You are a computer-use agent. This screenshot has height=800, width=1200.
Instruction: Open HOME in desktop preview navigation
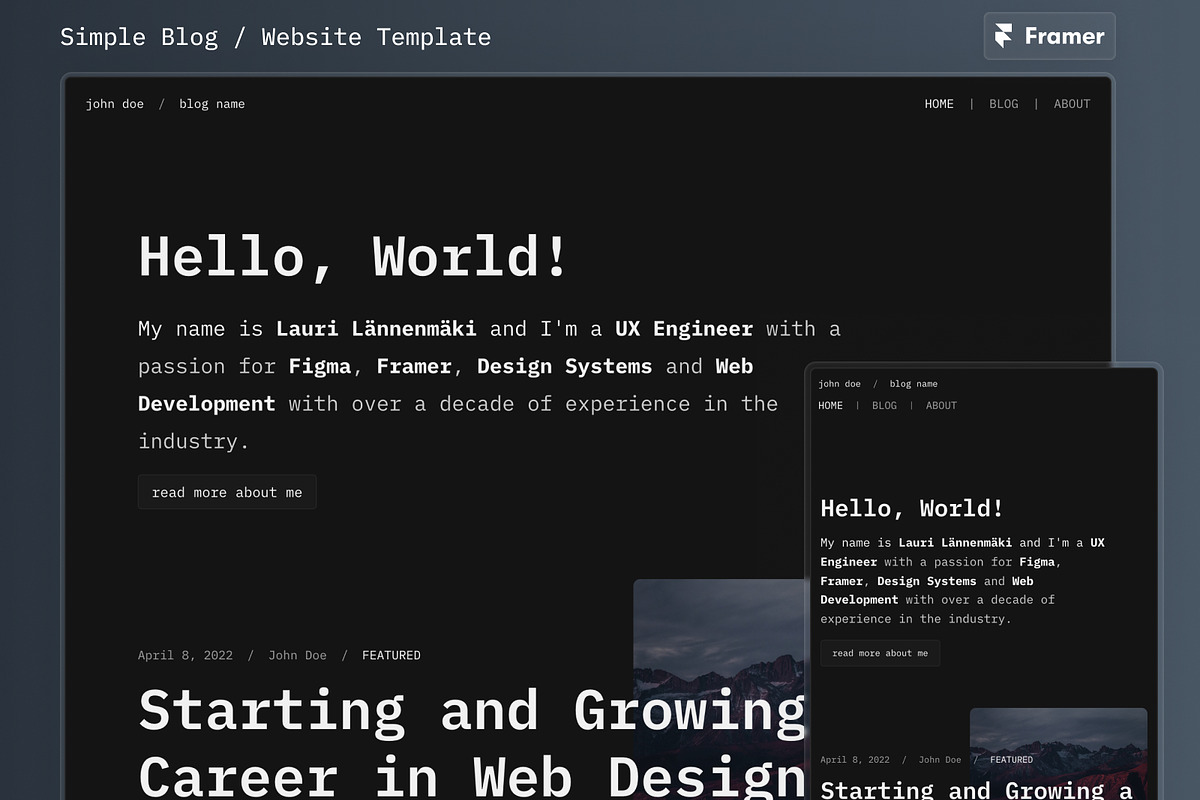[939, 104]
